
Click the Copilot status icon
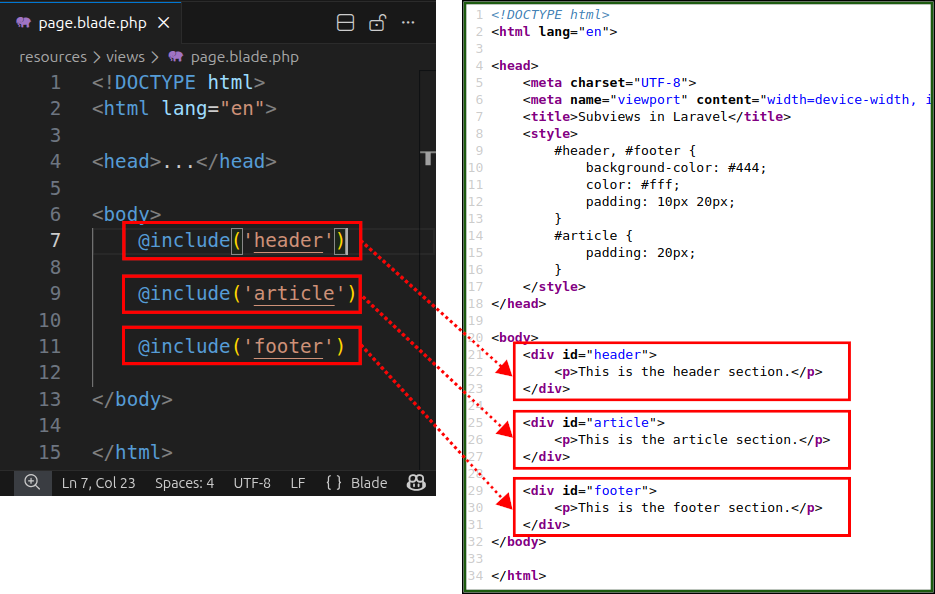tap(416, 482)
